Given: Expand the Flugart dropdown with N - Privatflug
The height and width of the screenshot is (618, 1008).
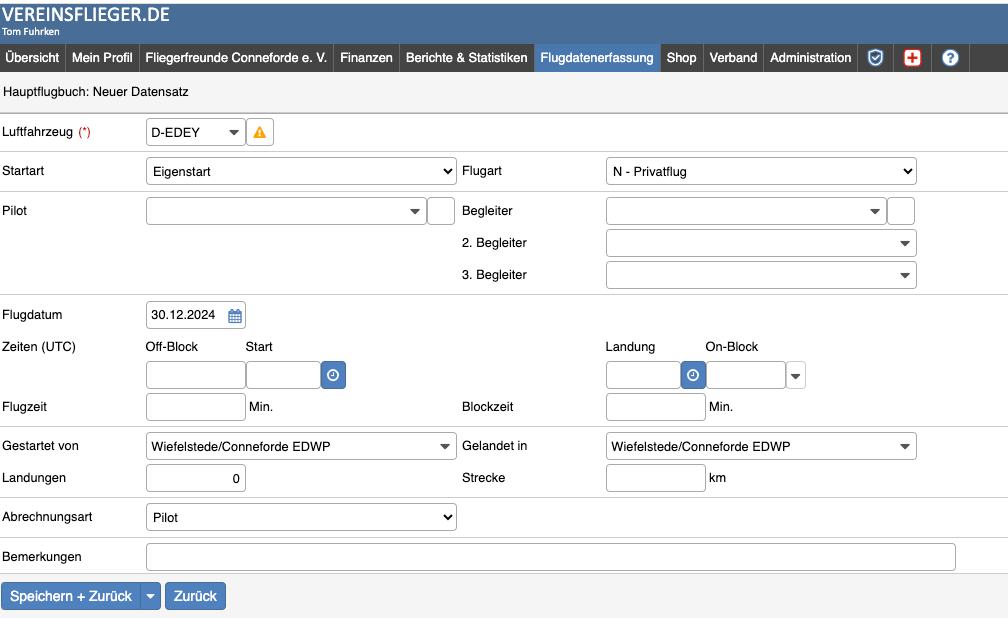Looking at the screenshot, I should tap(761, 171).
